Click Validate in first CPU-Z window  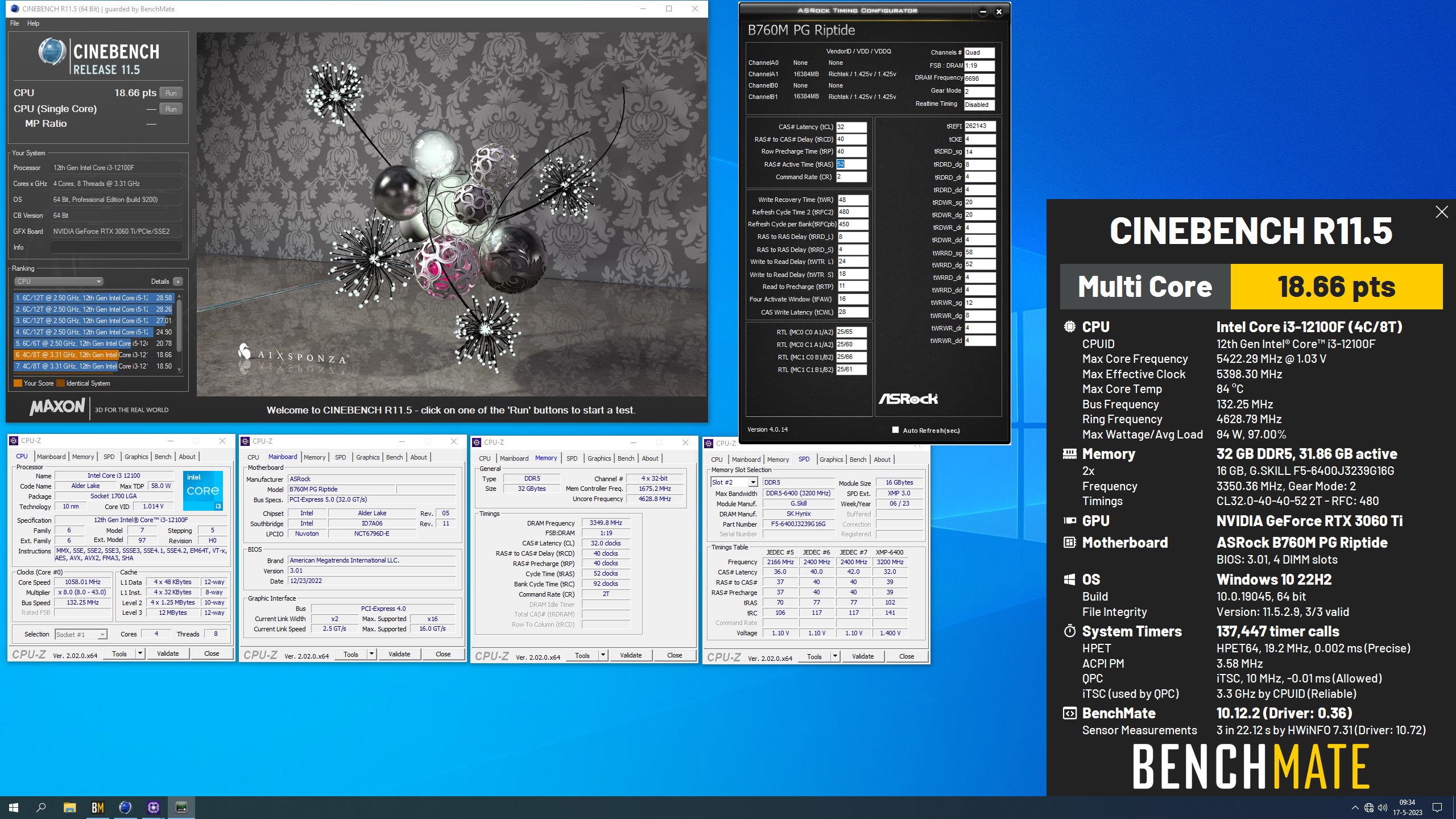coord(168,653)
